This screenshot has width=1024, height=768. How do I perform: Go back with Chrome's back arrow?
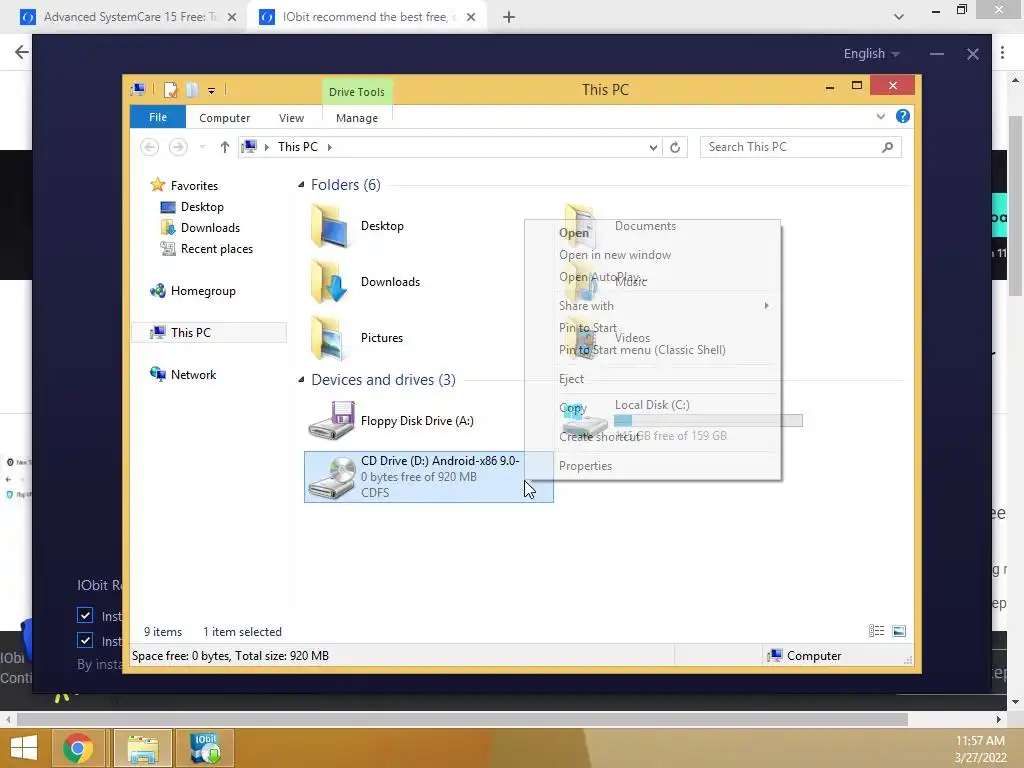[22, 52]
